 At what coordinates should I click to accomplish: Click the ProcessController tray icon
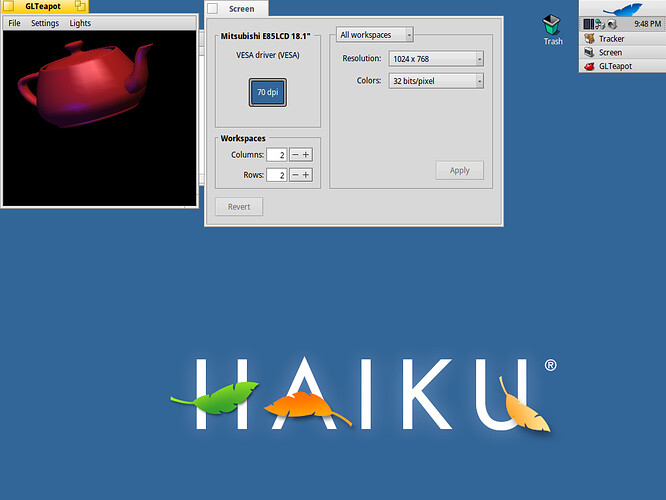[588, 24]
